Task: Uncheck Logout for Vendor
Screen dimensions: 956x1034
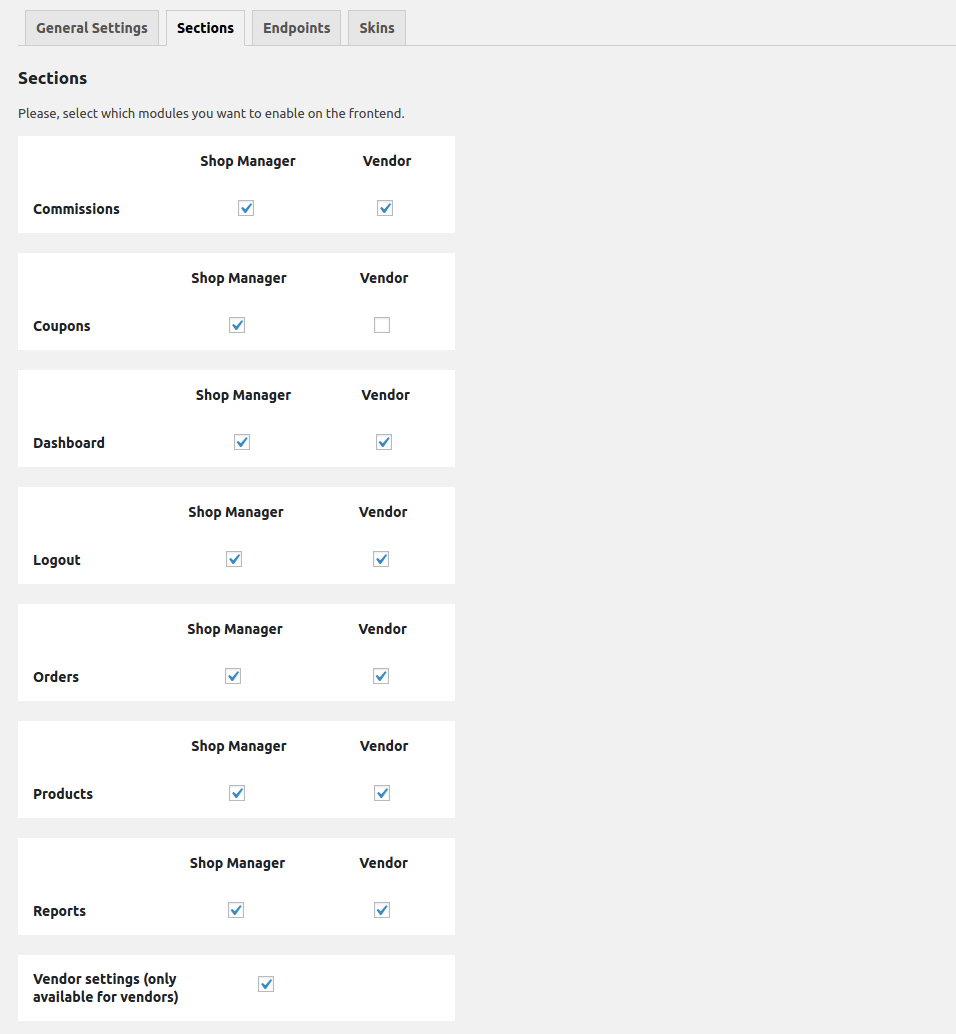Action: click(381, 559)
